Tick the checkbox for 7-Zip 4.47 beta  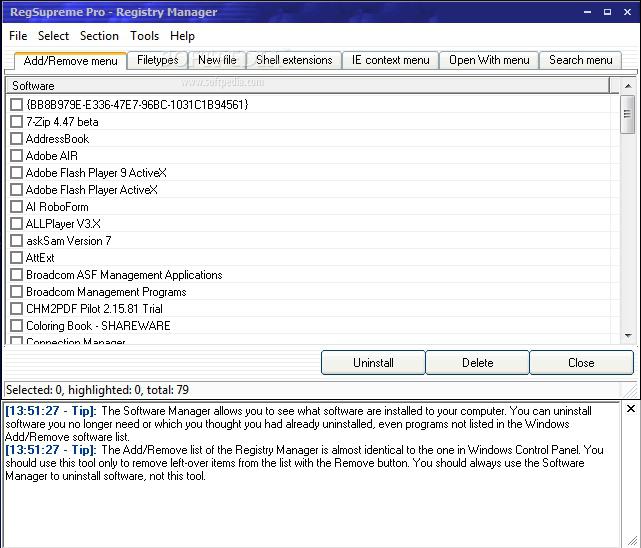16,122
